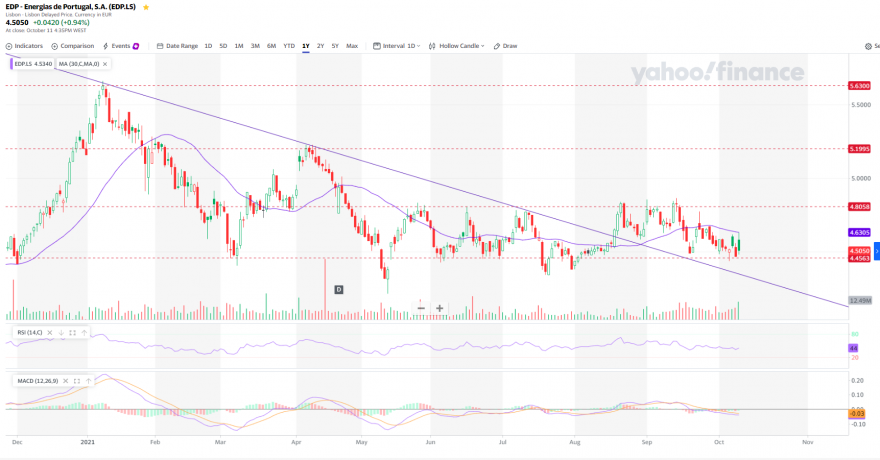This screenshot has width=880, height=460.
Task: Maximize the RSI panel
Action: pyautogui.click(x=72, y=333)
